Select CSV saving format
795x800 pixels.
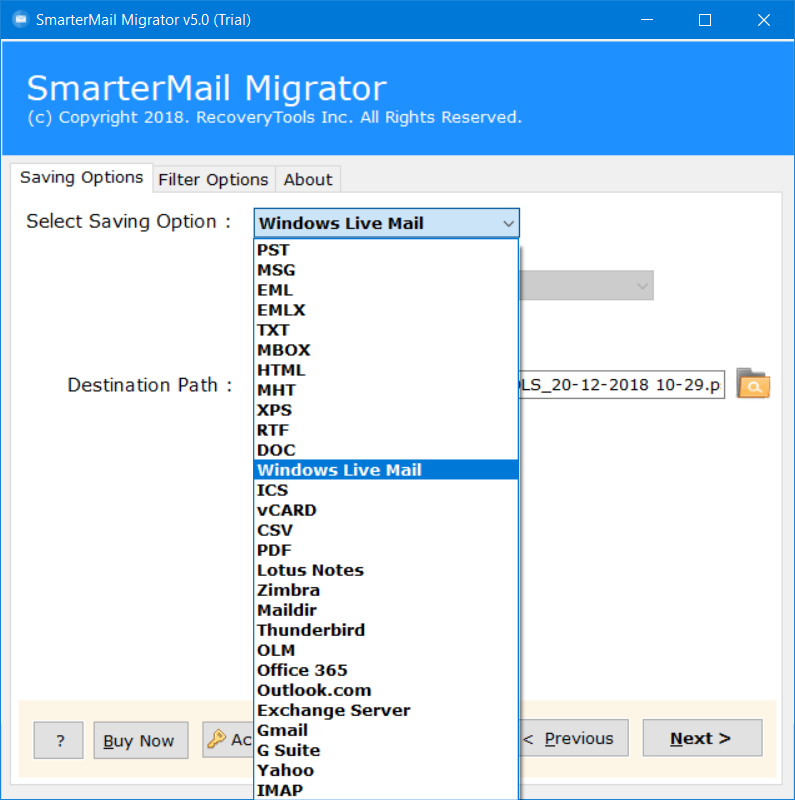(x=386, y=530)
